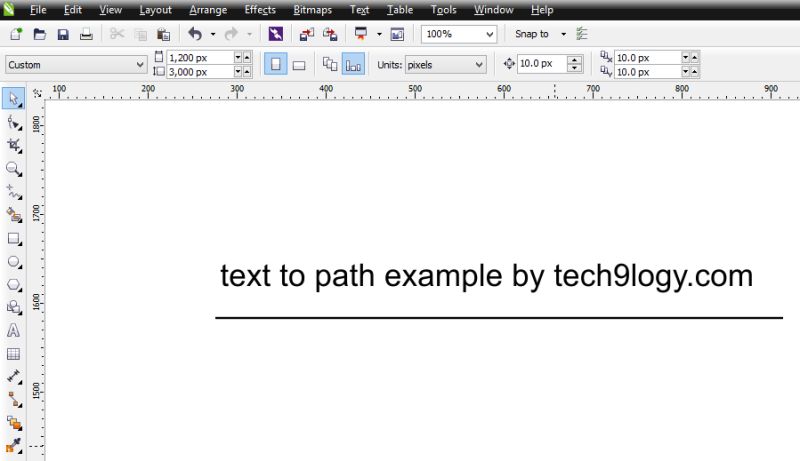Select the Zoom tool magnifier
Image resolution: width=800 pixels, height=461 pixels.
tap(14, 169)
